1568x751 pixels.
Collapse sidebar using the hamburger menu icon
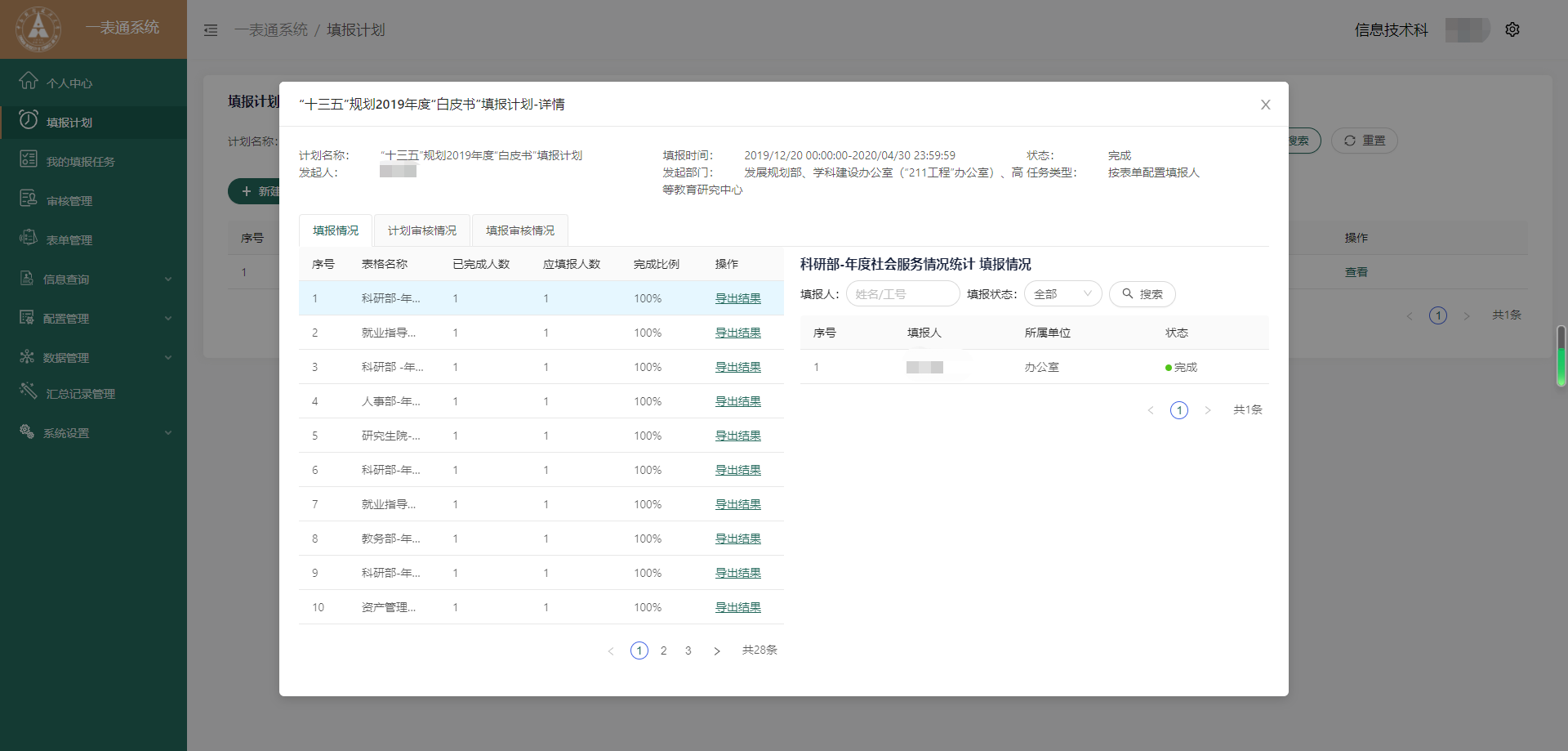point(211,30)
